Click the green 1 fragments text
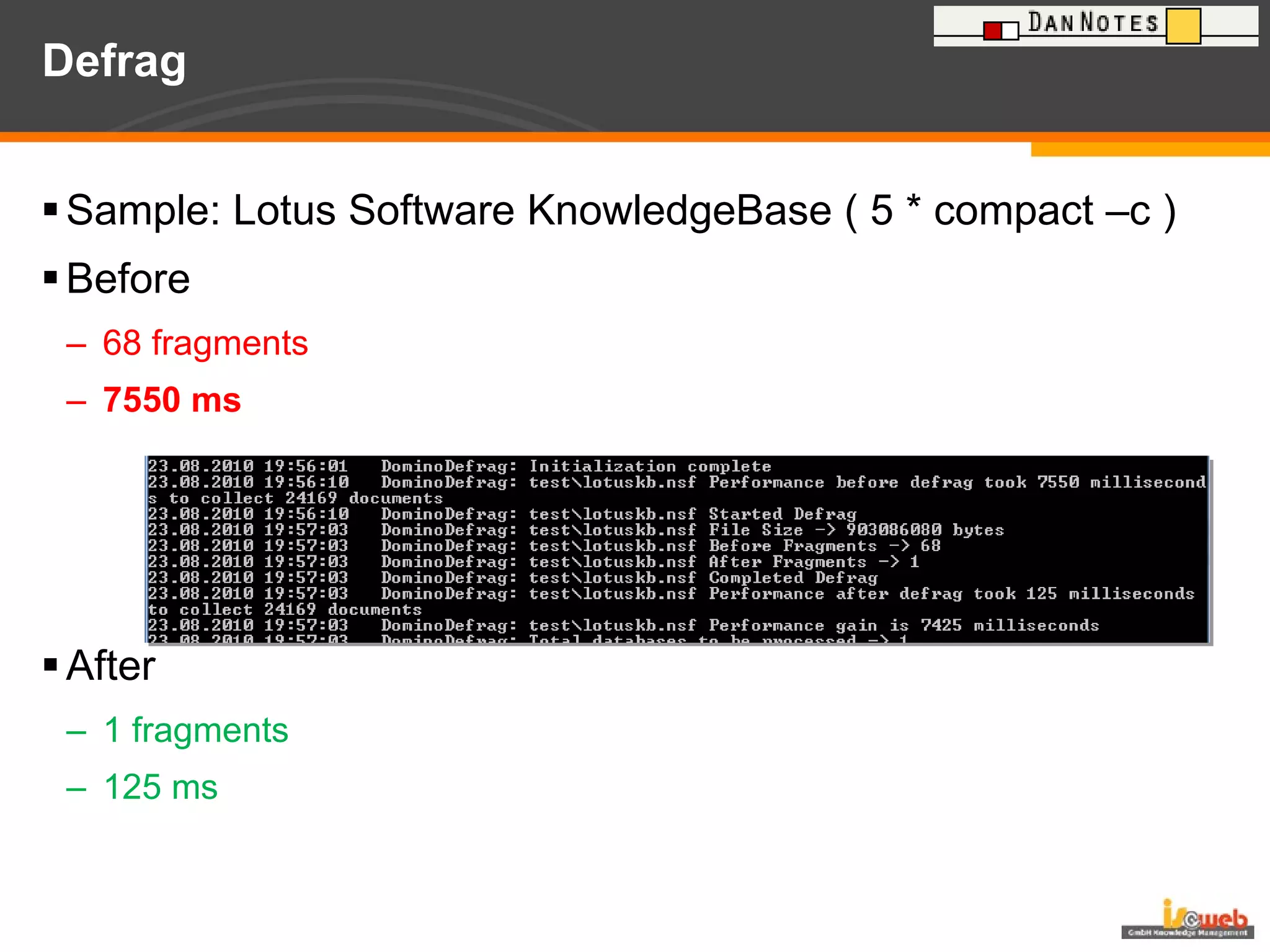 (196, 730)
